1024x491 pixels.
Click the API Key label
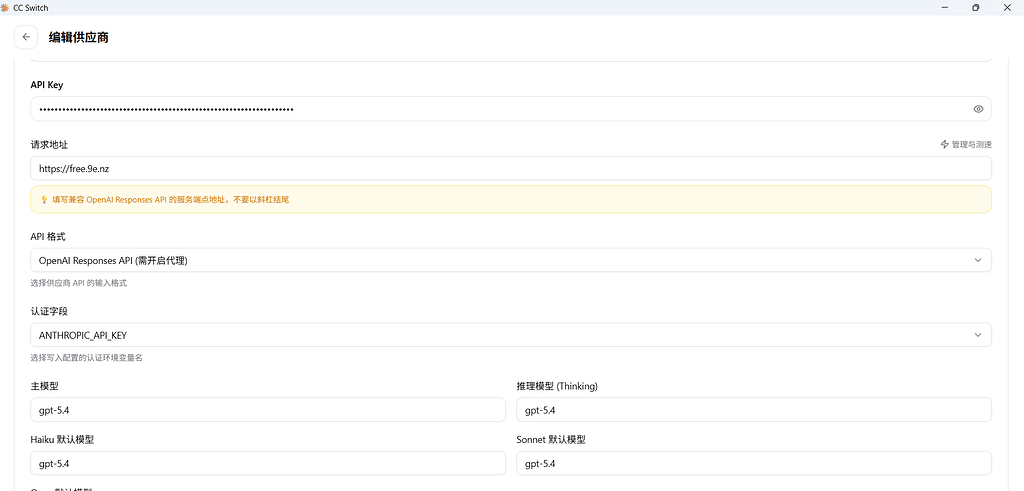pos(47,85)
